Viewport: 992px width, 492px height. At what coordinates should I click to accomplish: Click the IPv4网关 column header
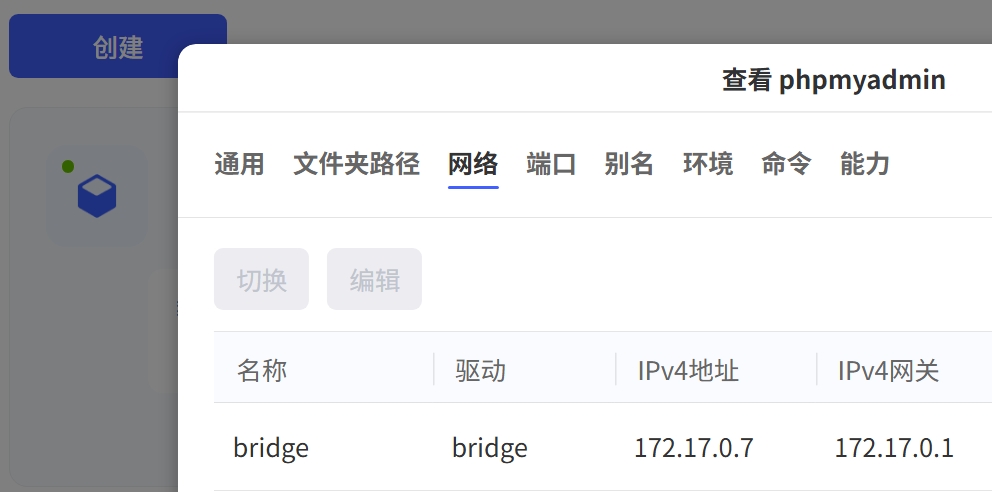[x=888, y=371]
